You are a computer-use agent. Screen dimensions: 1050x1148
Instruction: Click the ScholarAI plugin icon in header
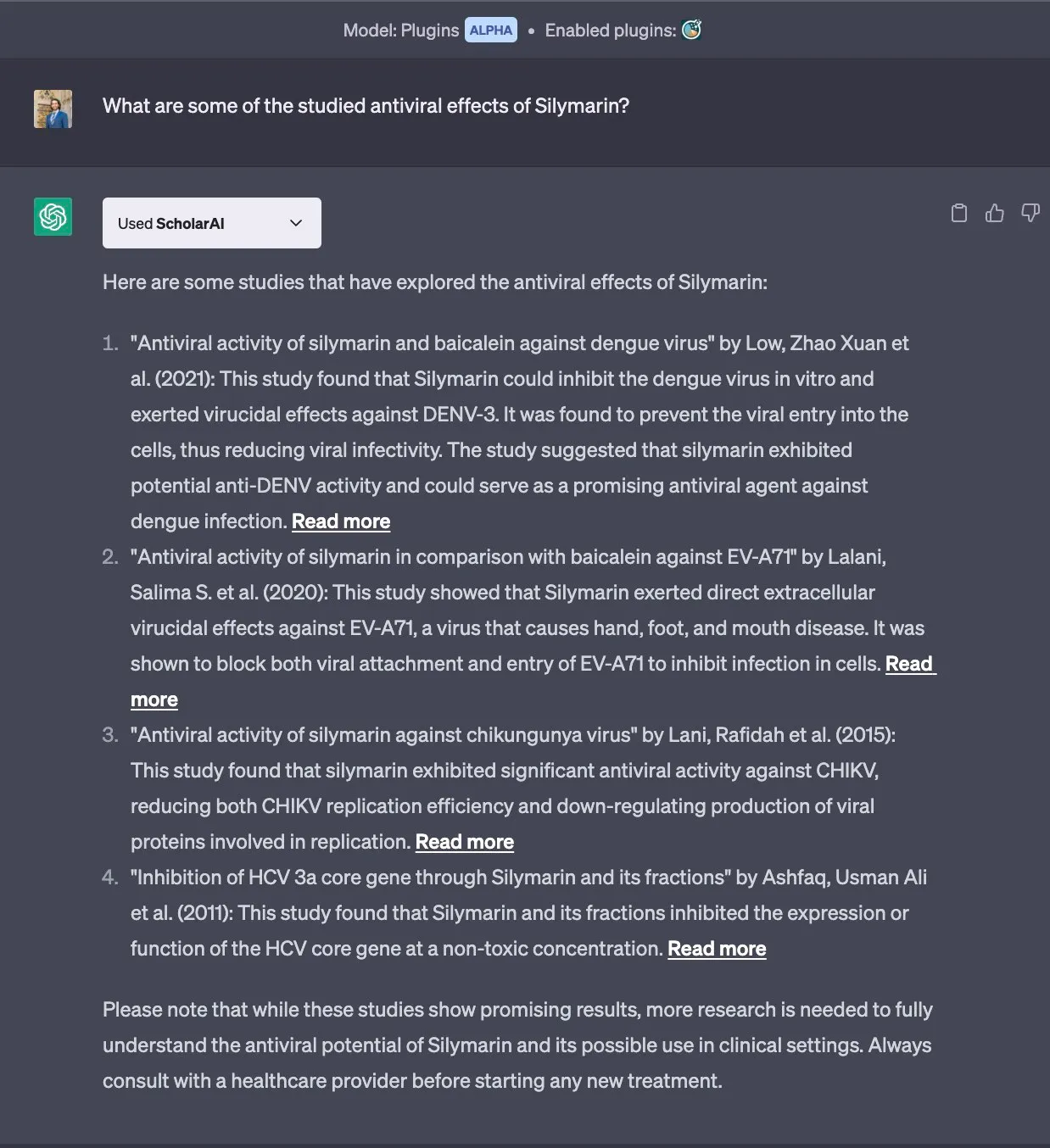[691, 31]
